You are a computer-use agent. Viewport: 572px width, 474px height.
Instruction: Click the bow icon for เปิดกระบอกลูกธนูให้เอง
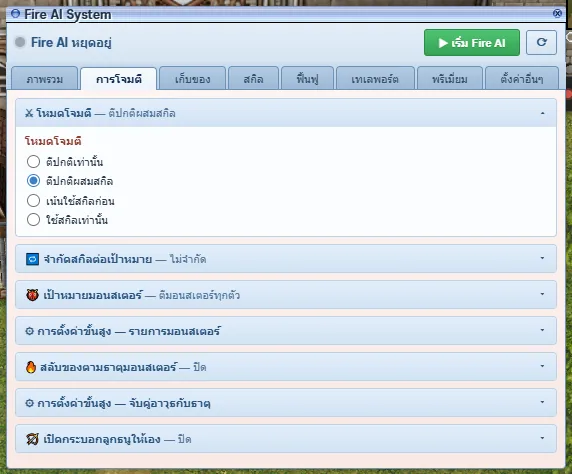tap(32, 439)
